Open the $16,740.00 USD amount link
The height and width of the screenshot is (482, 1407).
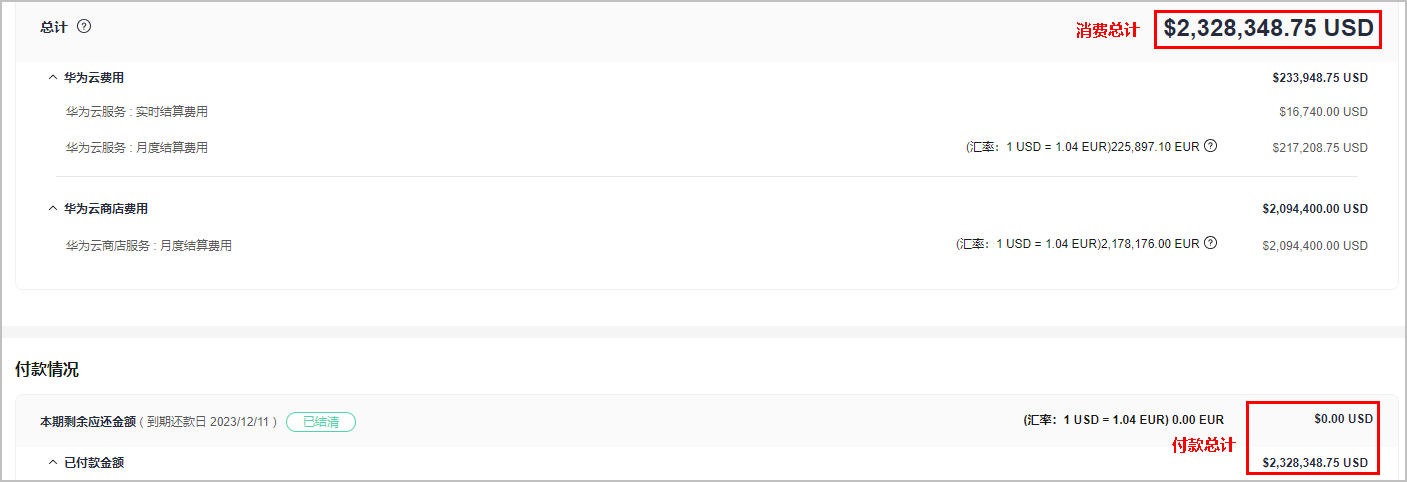click(x=1323, y=112)
